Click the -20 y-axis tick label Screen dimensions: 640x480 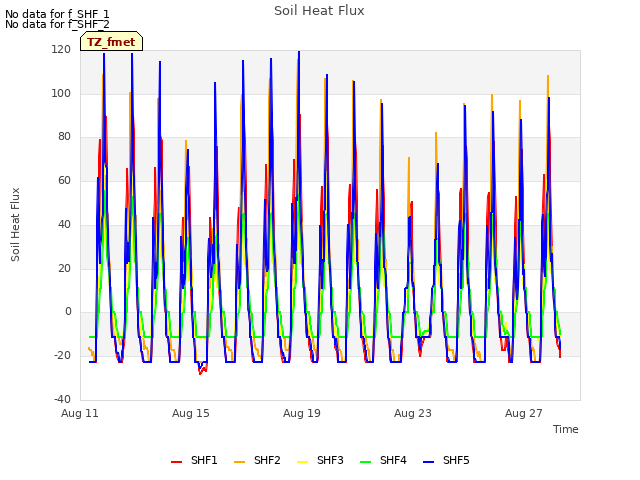coord(62,355)
